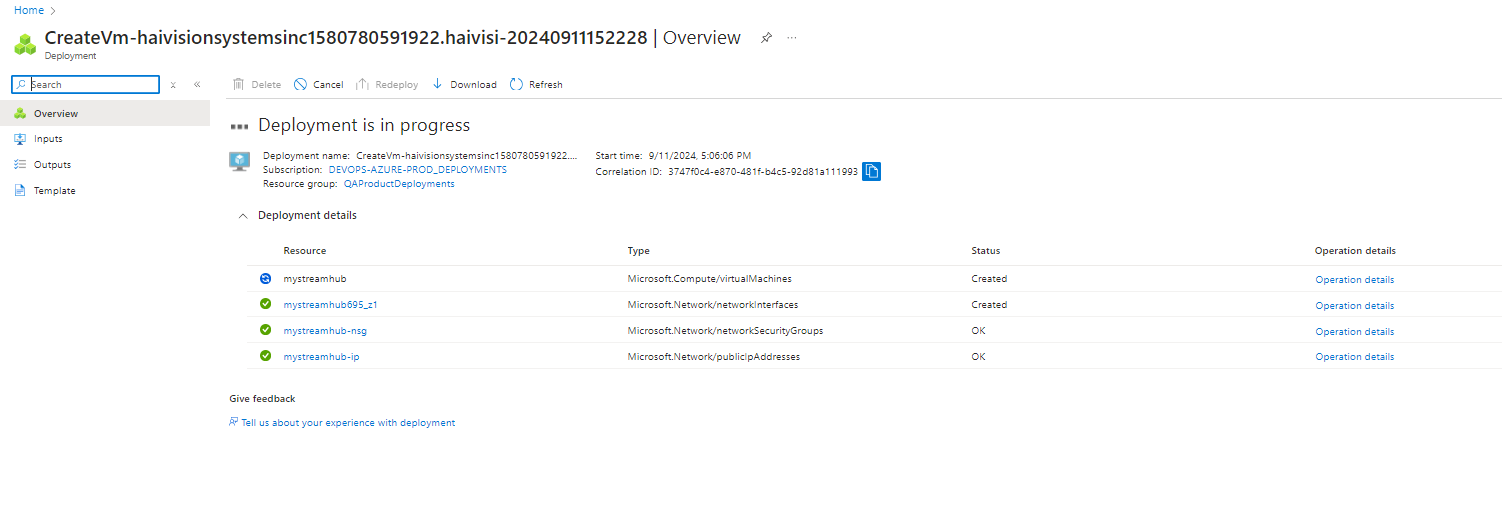Click the pin to dashboard icon
The height and width of the screenshot is (520, 1502).
pyautogui.click(x=766, y=38)
